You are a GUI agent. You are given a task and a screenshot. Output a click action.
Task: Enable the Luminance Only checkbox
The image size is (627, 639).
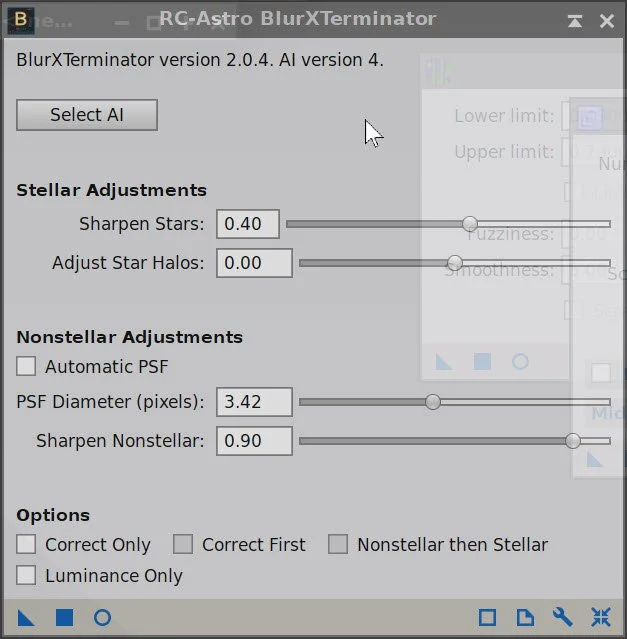pos(26,575)
